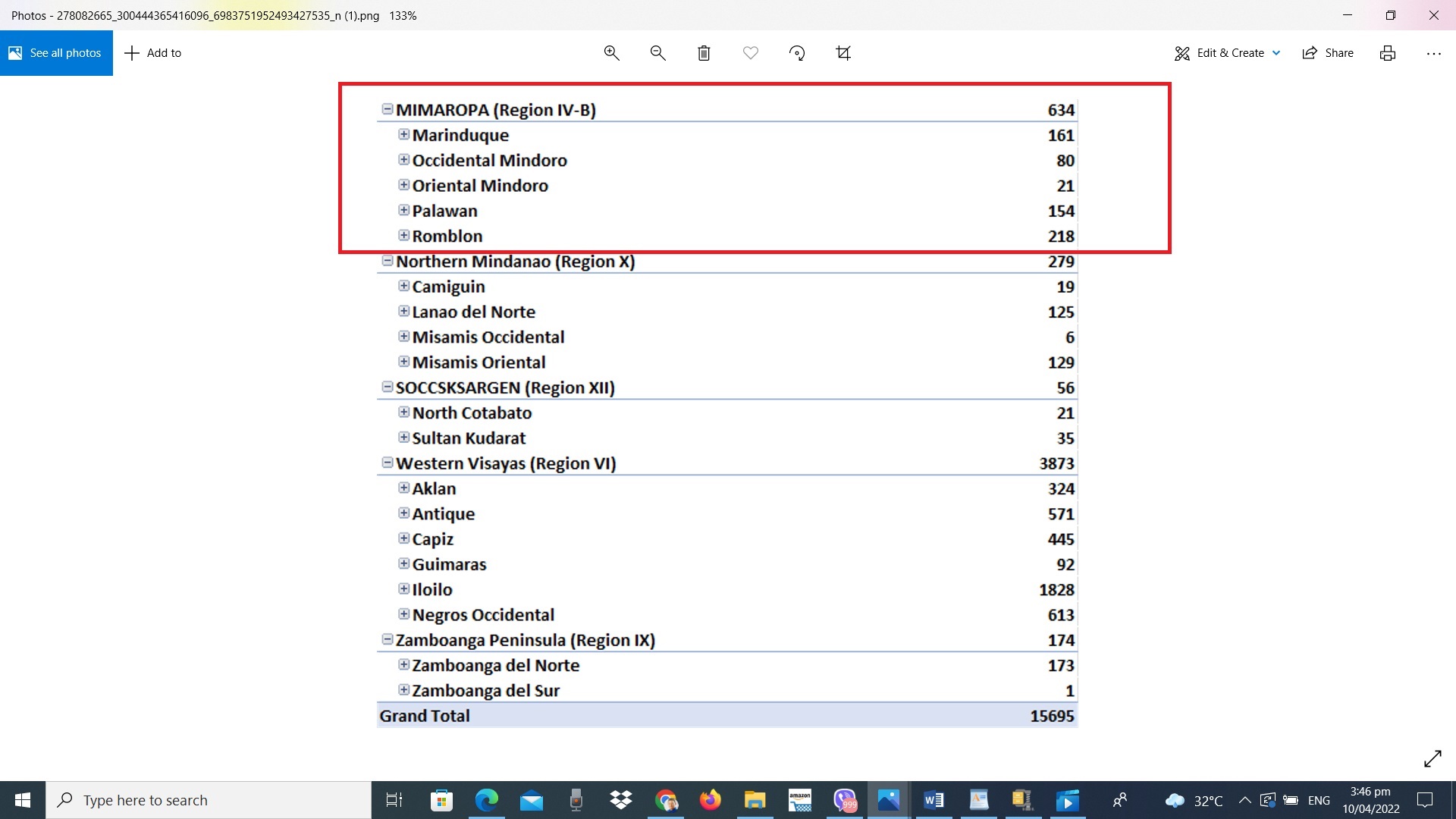Zoom out of the photo
The width and height of the screenshot is (1456, 819).
[657, 53]
